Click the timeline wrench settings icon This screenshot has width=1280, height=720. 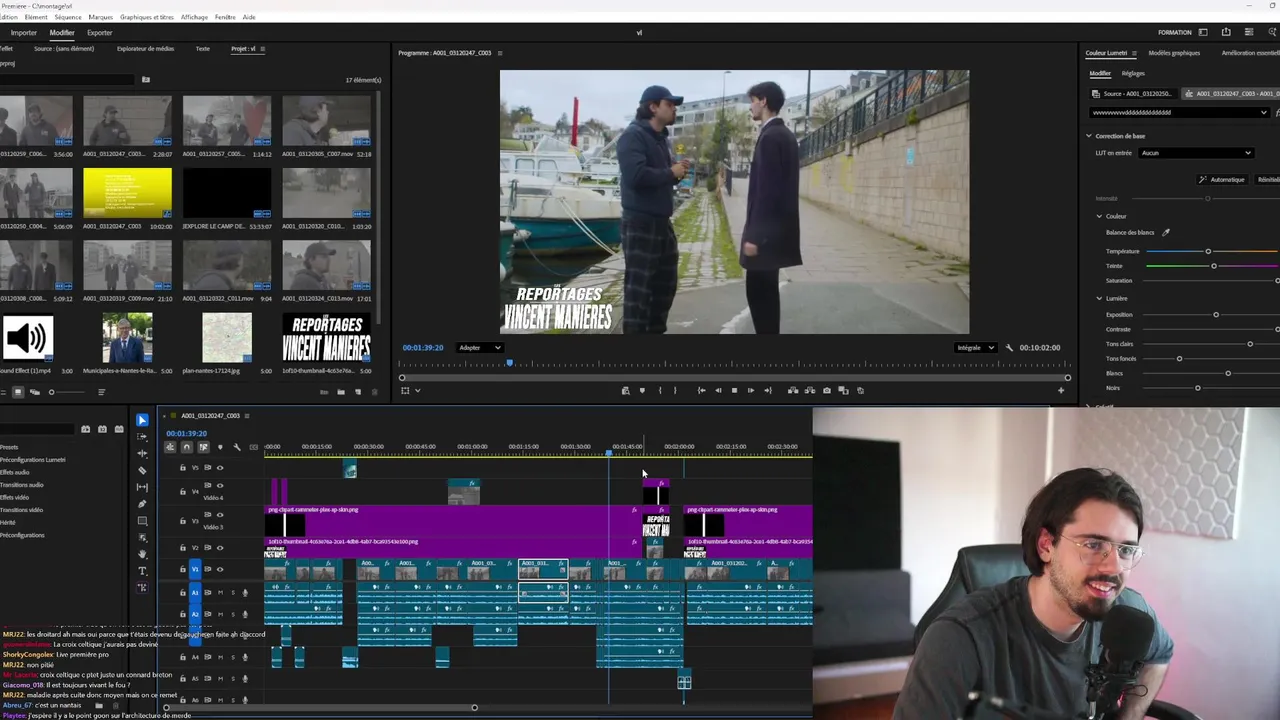pos(237,447)
